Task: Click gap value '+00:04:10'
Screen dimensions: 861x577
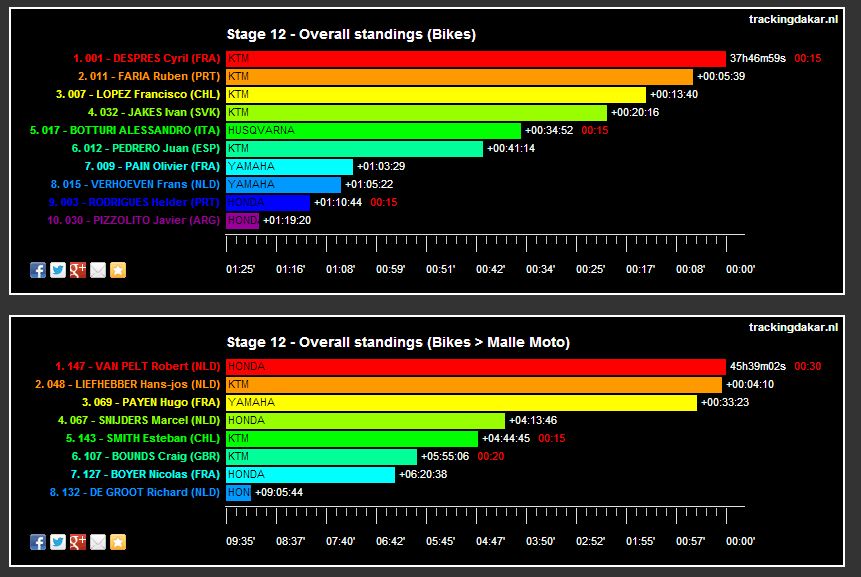Action: pyautogui.click(x=750, y=384)
